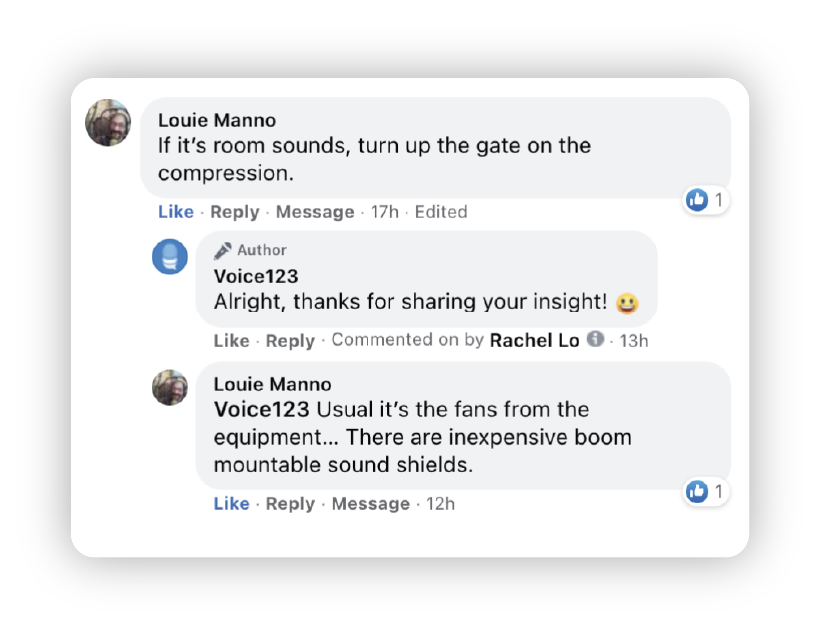Click Louie Manno's avatar on the sound shields reply
821x624 pixels.
[170, 387]
